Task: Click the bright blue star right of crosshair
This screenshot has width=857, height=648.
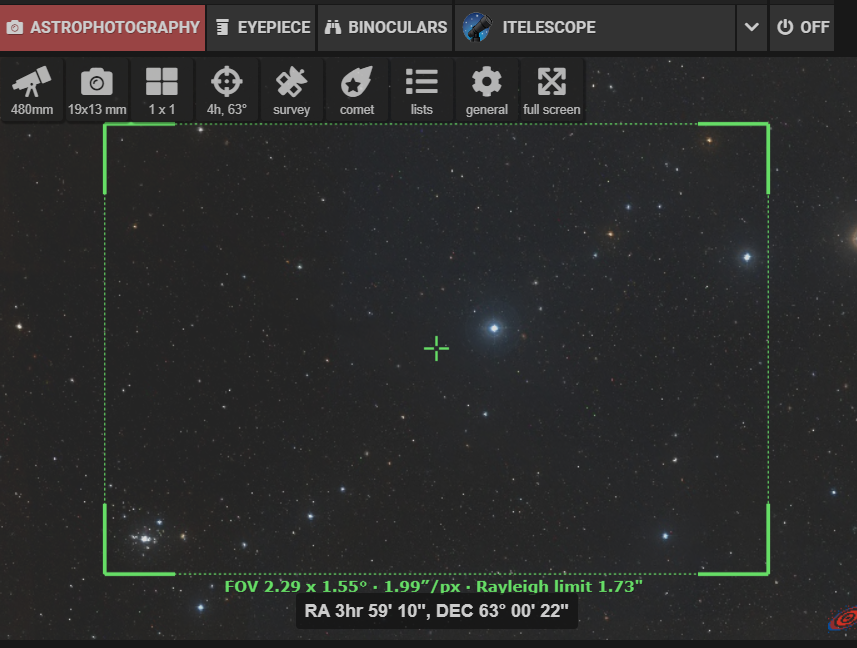Action: tap(494, 328)
